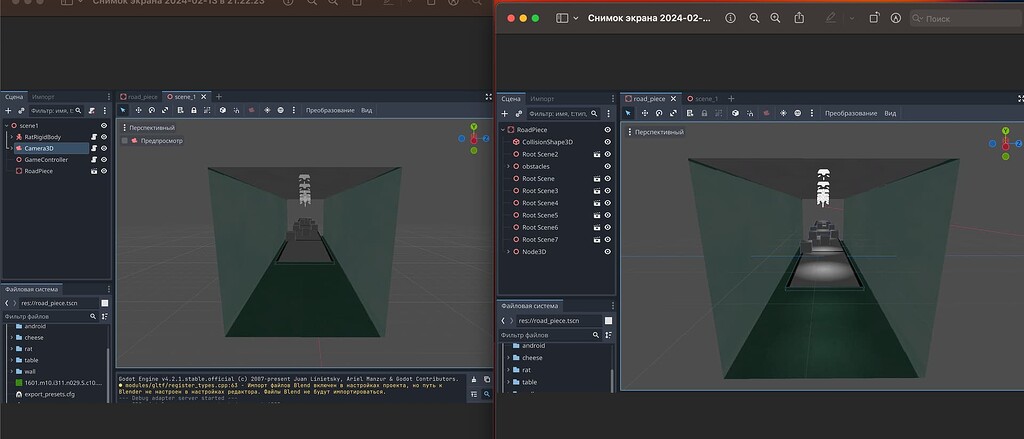Expand the RatRigidBody node
The height and width of the screenshot is (439, 1024).
pyautogui.click(x=11, y=137)
